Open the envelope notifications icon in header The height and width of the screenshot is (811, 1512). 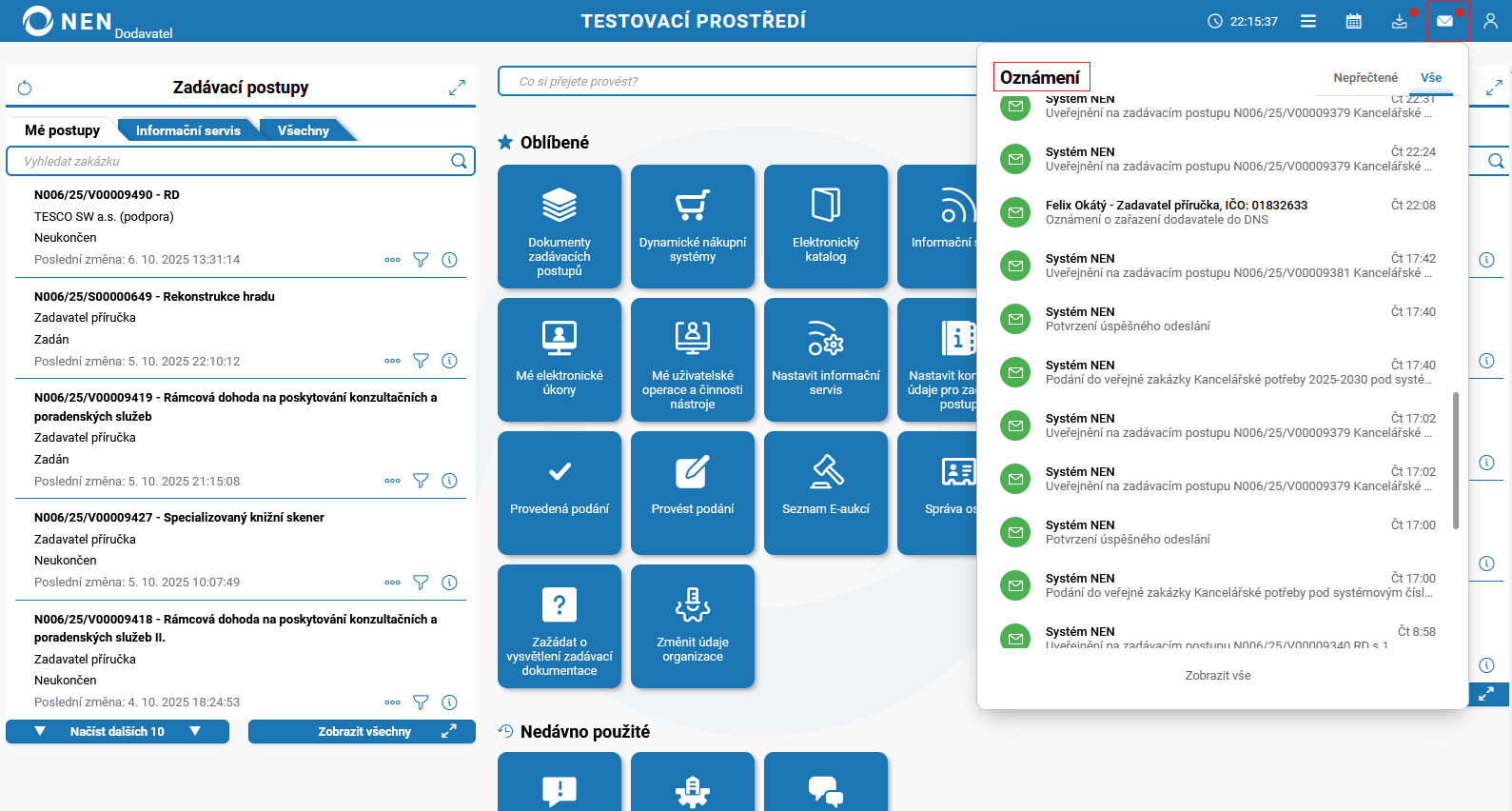[1444, 21]
